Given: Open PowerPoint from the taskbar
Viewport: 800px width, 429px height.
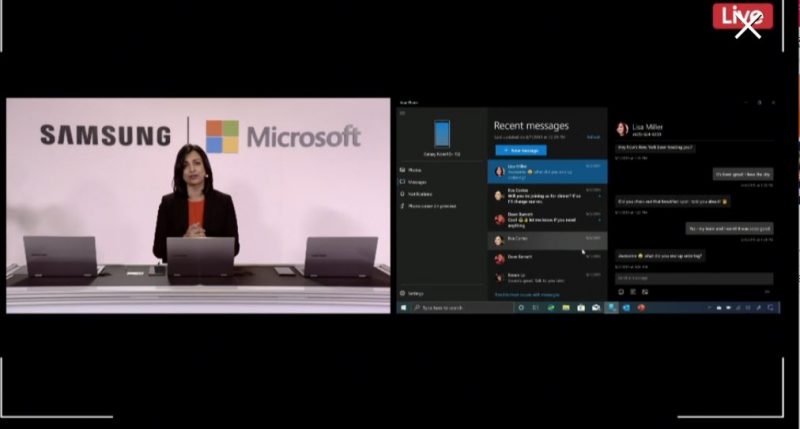Looking at the screenshot, I should 641,308.
